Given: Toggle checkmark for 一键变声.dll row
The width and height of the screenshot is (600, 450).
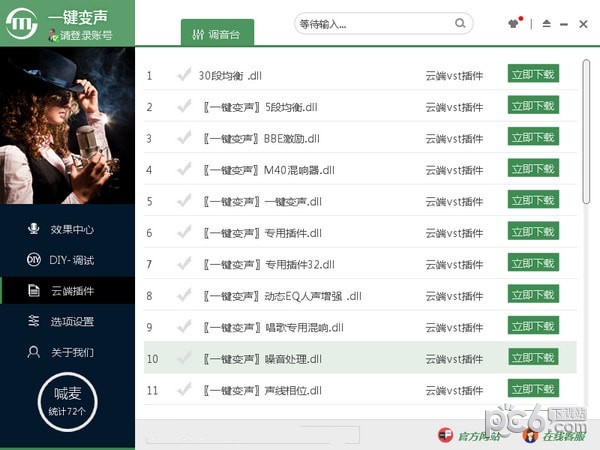Looking at the screenshot, I should click(184, 201).
